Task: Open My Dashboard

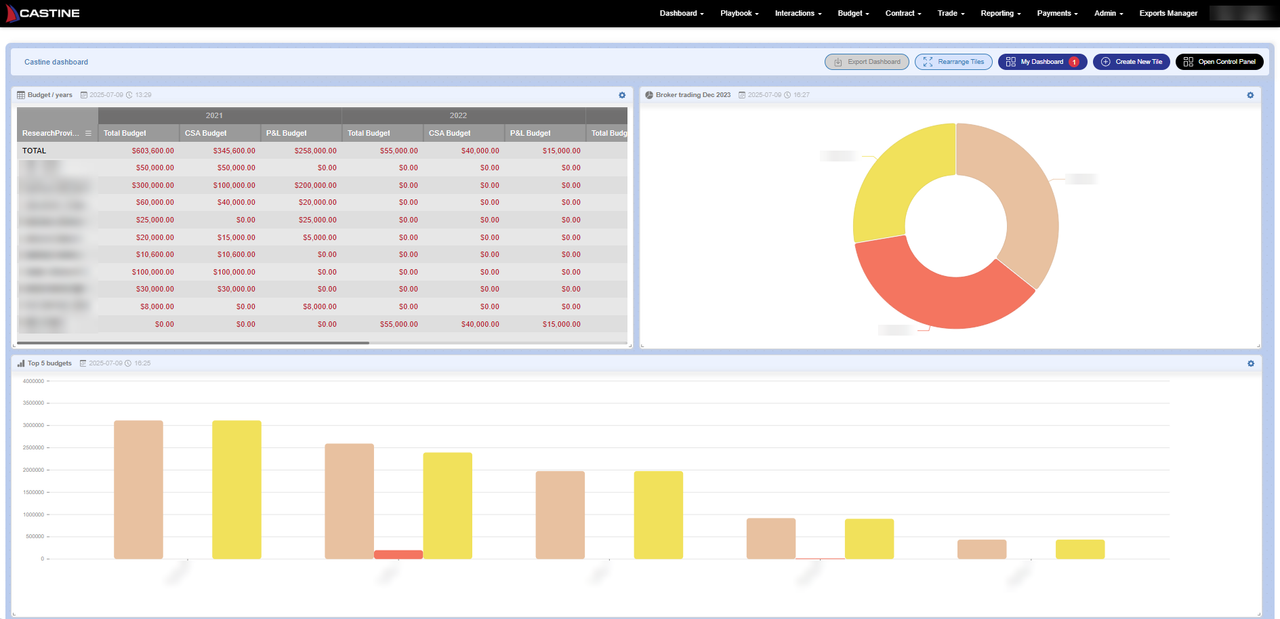Action: click(x=1042, y=62)
